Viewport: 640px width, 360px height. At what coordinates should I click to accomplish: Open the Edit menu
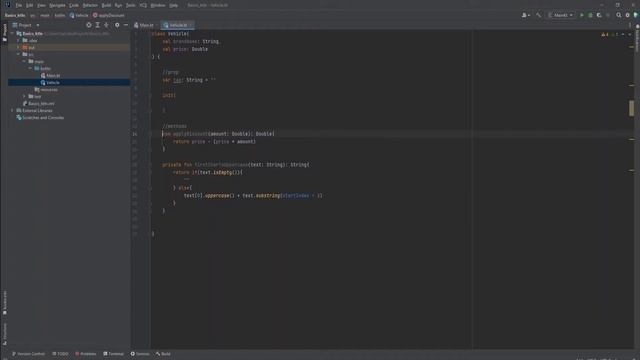29,5
